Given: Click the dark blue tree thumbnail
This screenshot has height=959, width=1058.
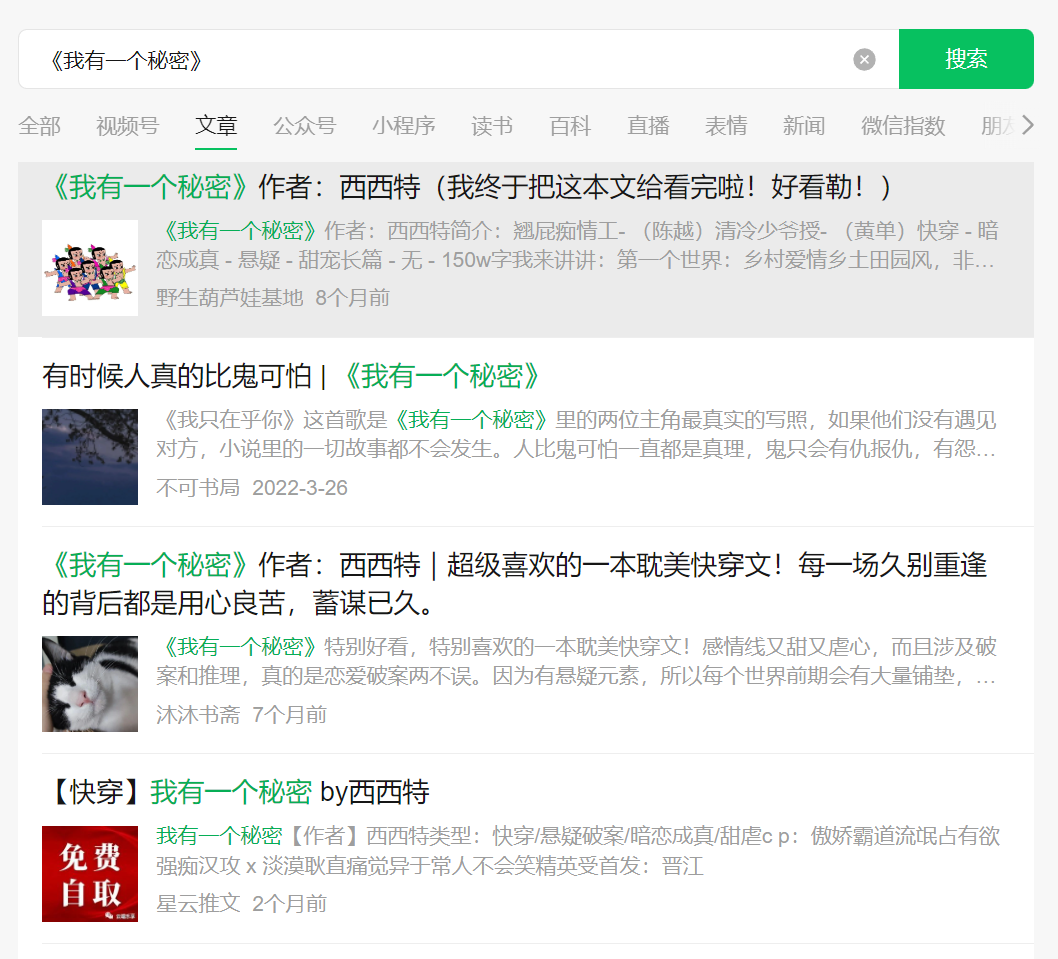Looking at the screenshot, I should pos(90,457).
